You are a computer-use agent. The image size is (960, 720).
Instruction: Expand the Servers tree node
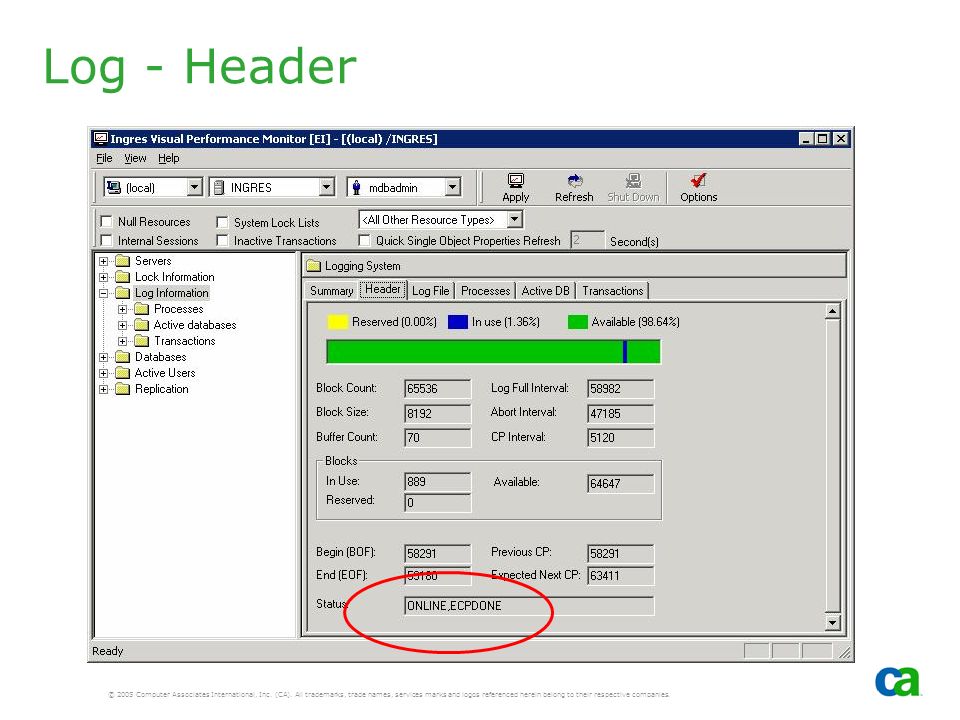pos(103,261)
